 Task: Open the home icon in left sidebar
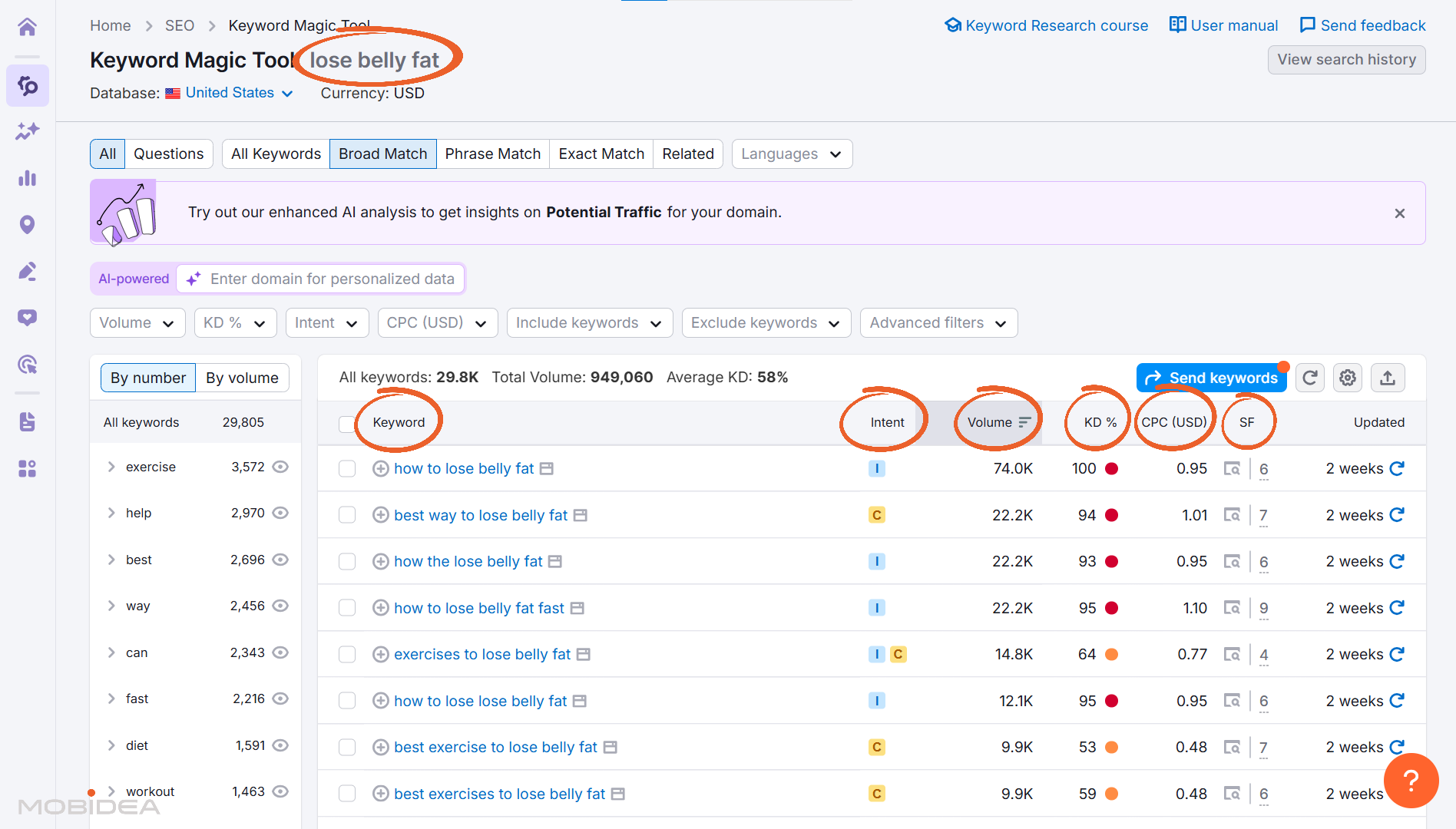[28, 28]
